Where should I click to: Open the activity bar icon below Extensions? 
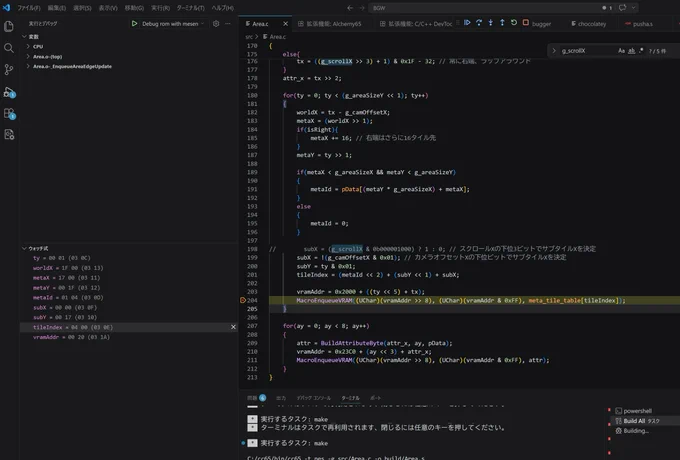[9, 134]
